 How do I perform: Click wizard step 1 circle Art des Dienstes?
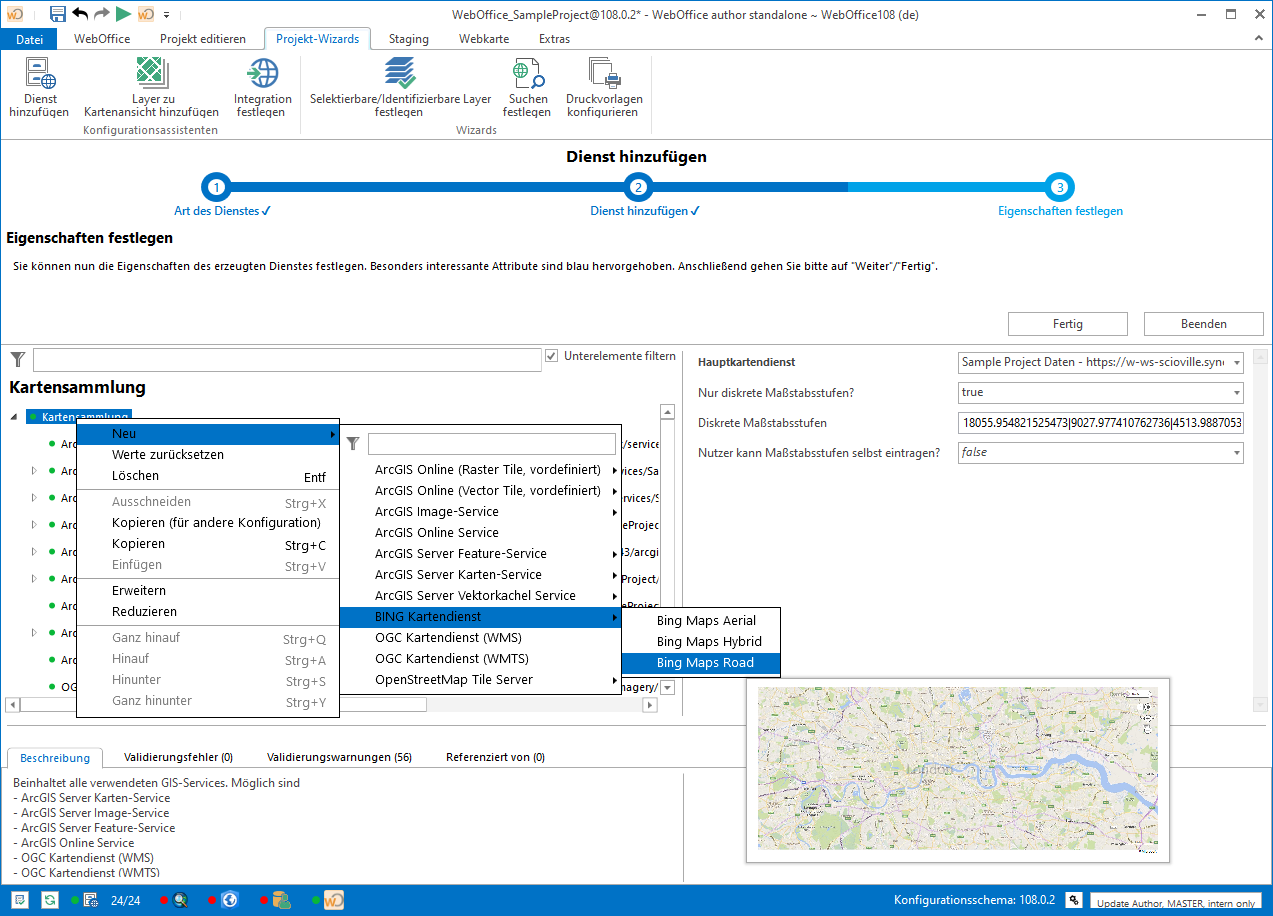(x=216, y=187)
